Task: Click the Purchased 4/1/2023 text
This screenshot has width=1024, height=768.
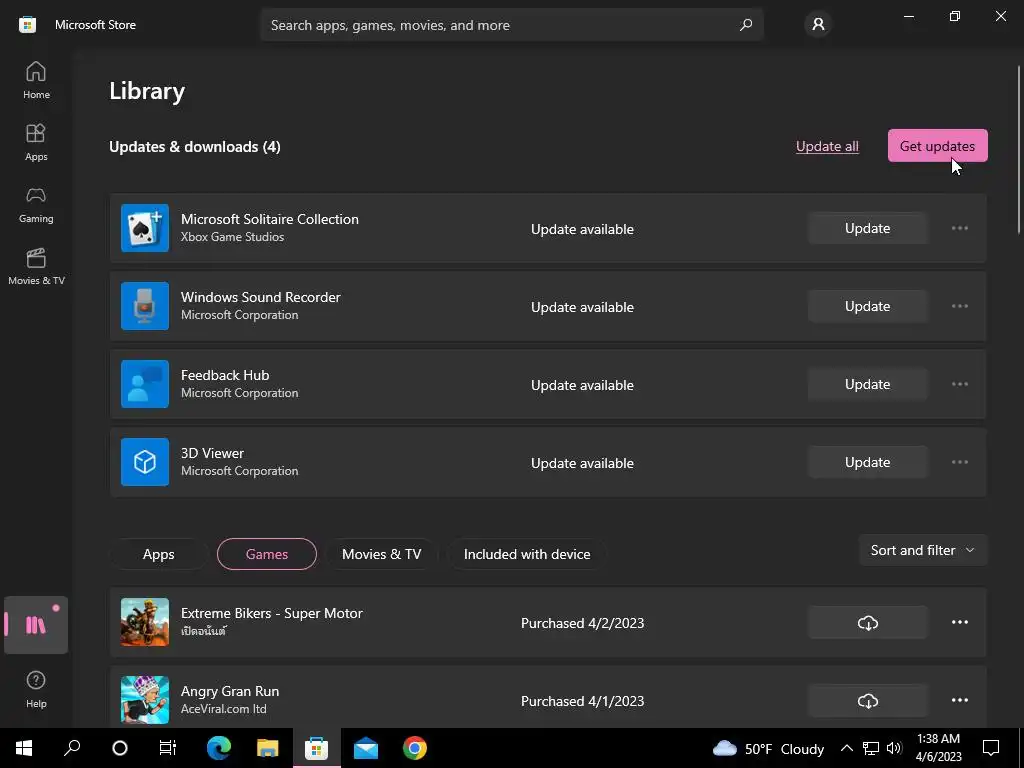Action: pyautogui.click(x=583, y=701)
